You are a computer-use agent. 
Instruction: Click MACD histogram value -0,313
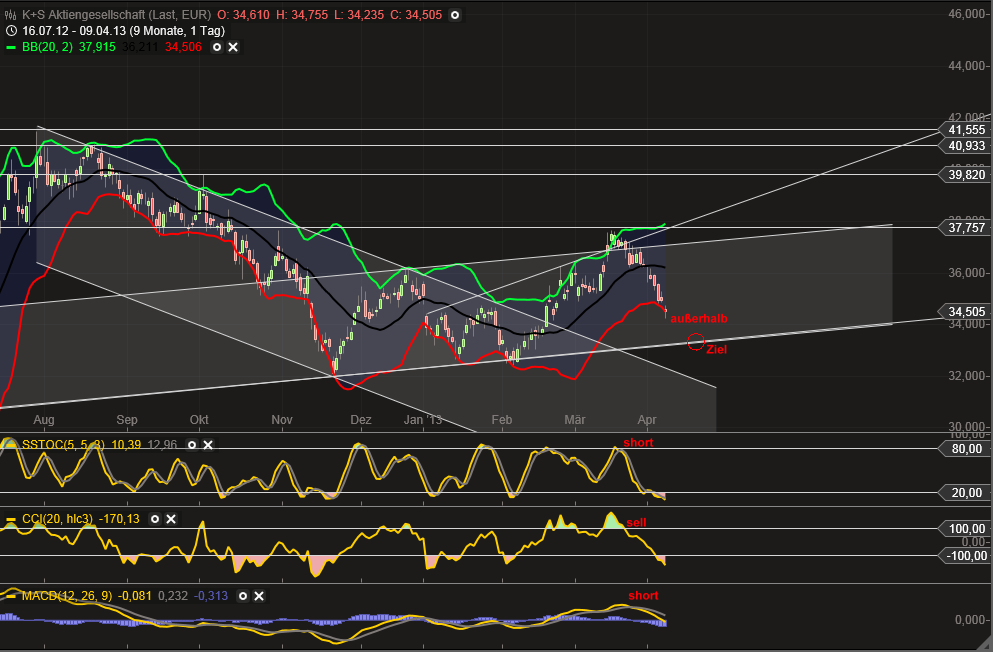click(210, 596)
